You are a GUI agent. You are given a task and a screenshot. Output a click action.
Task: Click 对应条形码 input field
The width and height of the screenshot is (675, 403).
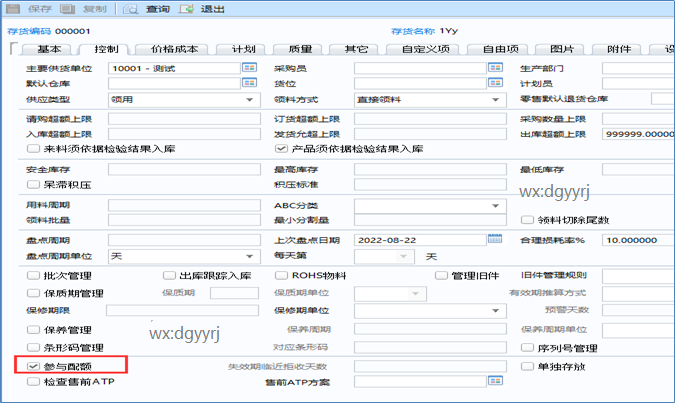tap(430, 347)
